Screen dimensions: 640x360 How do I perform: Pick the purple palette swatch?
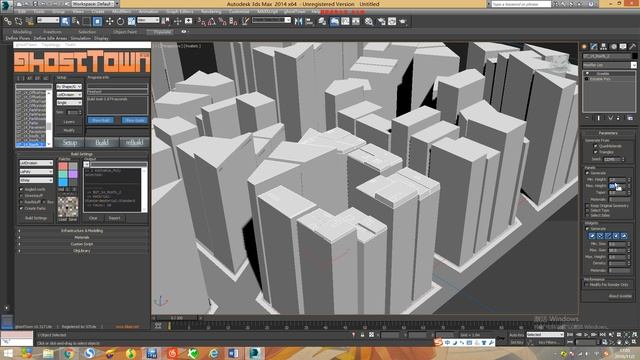pyautogui.click(x=73, y=174)
